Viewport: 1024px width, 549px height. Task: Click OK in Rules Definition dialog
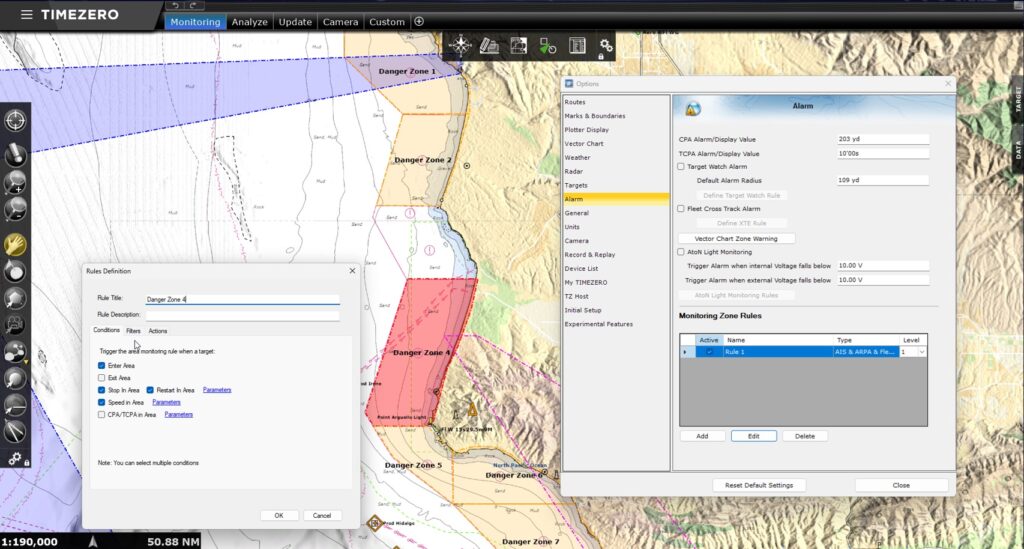pyautogui.click(x=279, y=516)
